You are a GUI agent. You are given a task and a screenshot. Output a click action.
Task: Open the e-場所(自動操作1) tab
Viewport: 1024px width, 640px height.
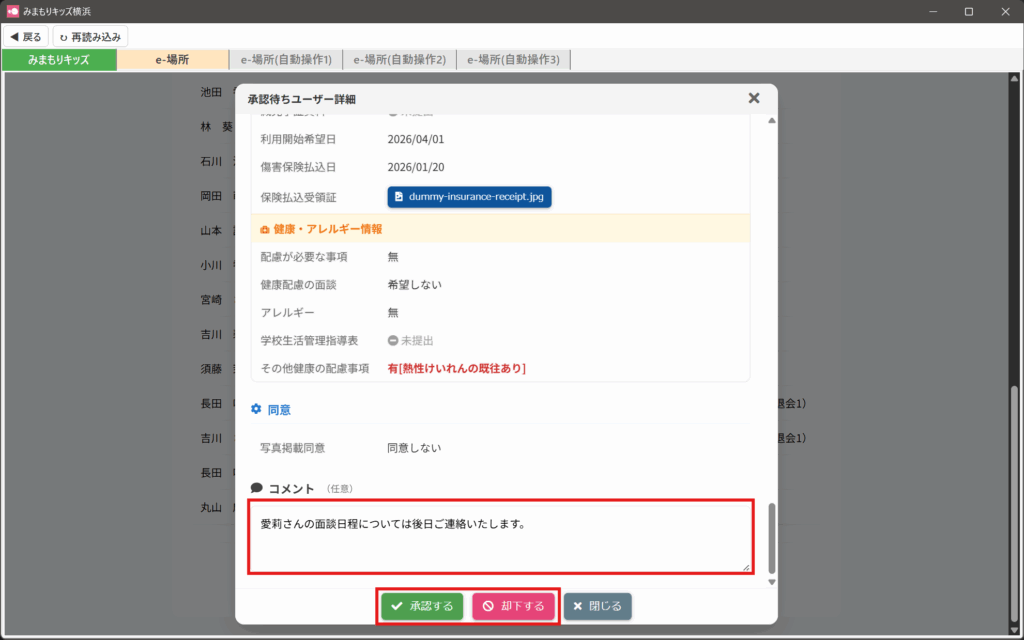(x=286, y=60)
